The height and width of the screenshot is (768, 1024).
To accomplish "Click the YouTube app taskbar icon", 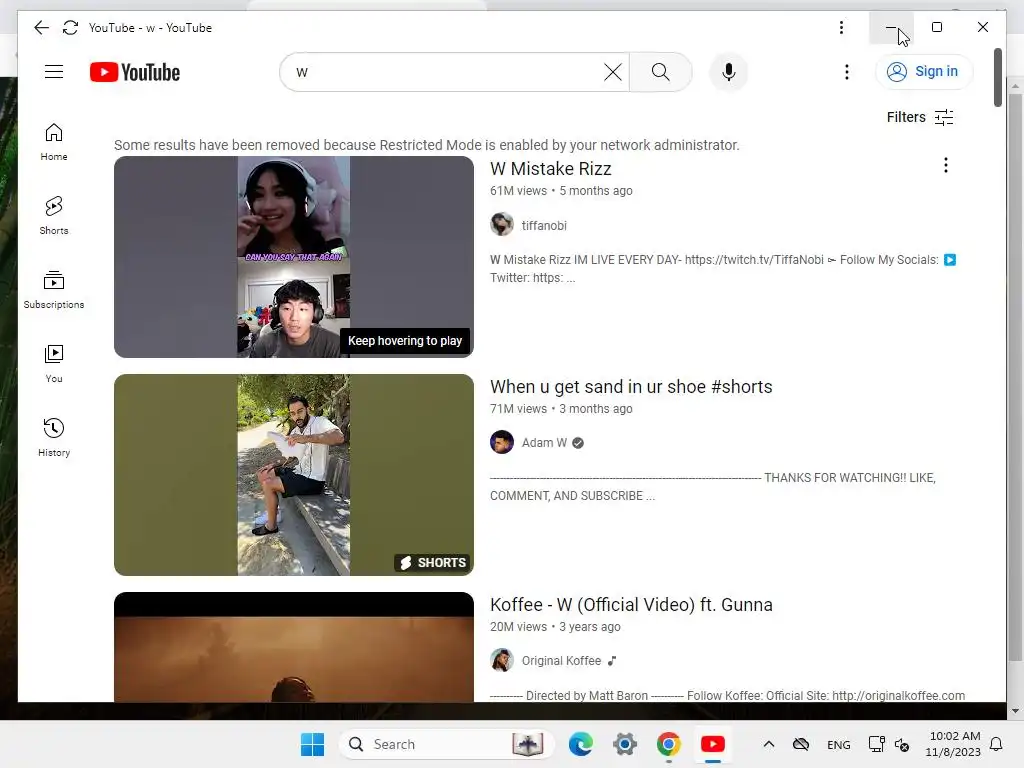I will [712, 744].
